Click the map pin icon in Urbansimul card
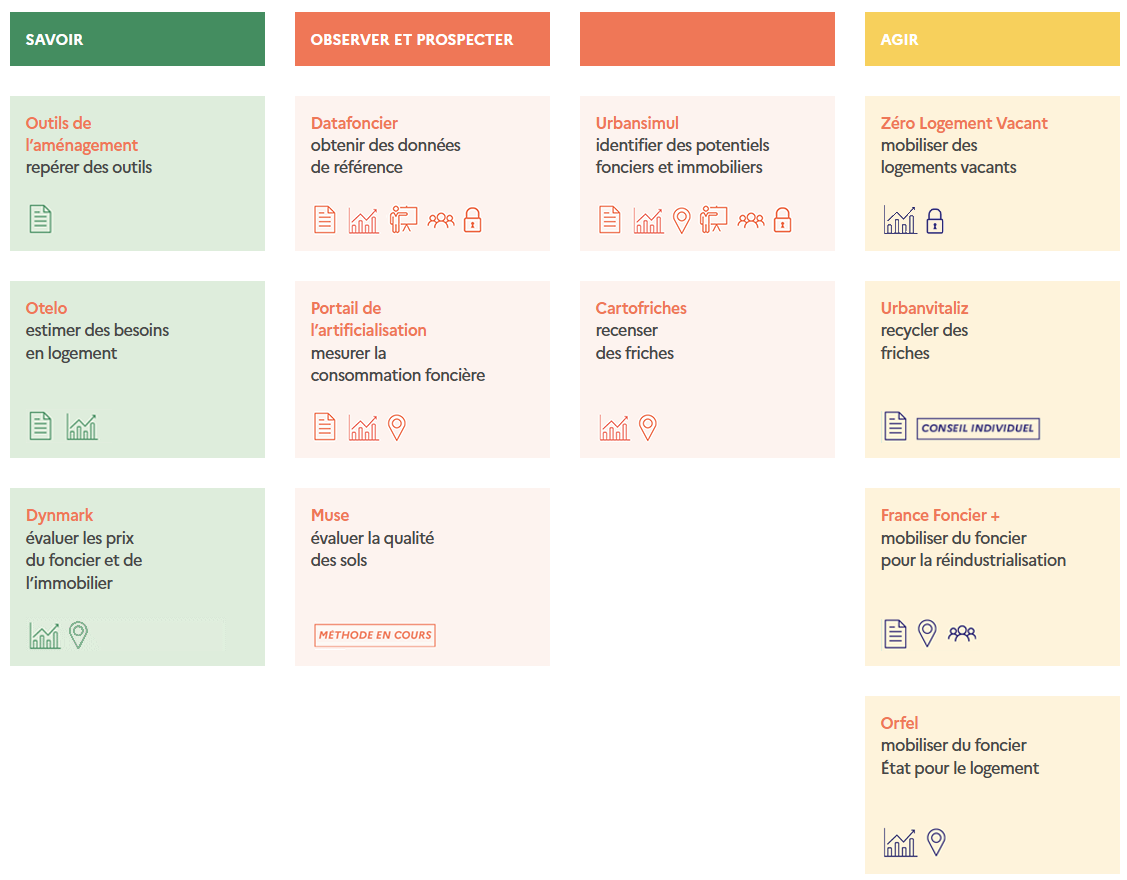The width and height of the screenshot is (1127, 880). (x=681, y=220)
